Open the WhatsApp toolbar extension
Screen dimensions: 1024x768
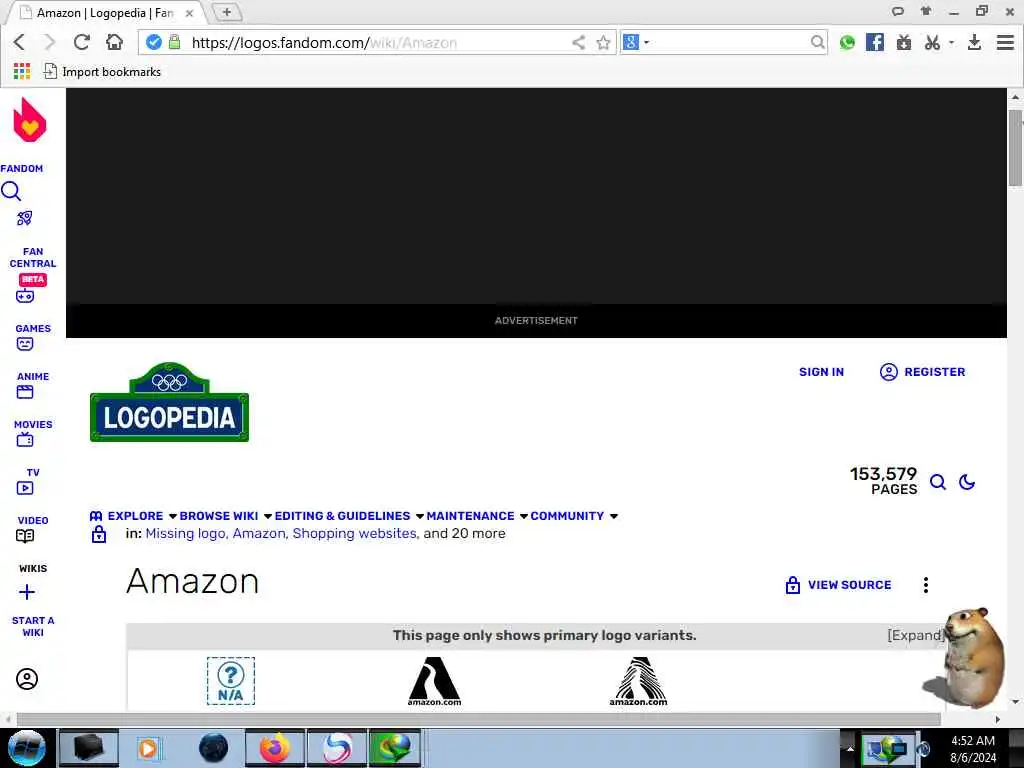click(848, 42)
